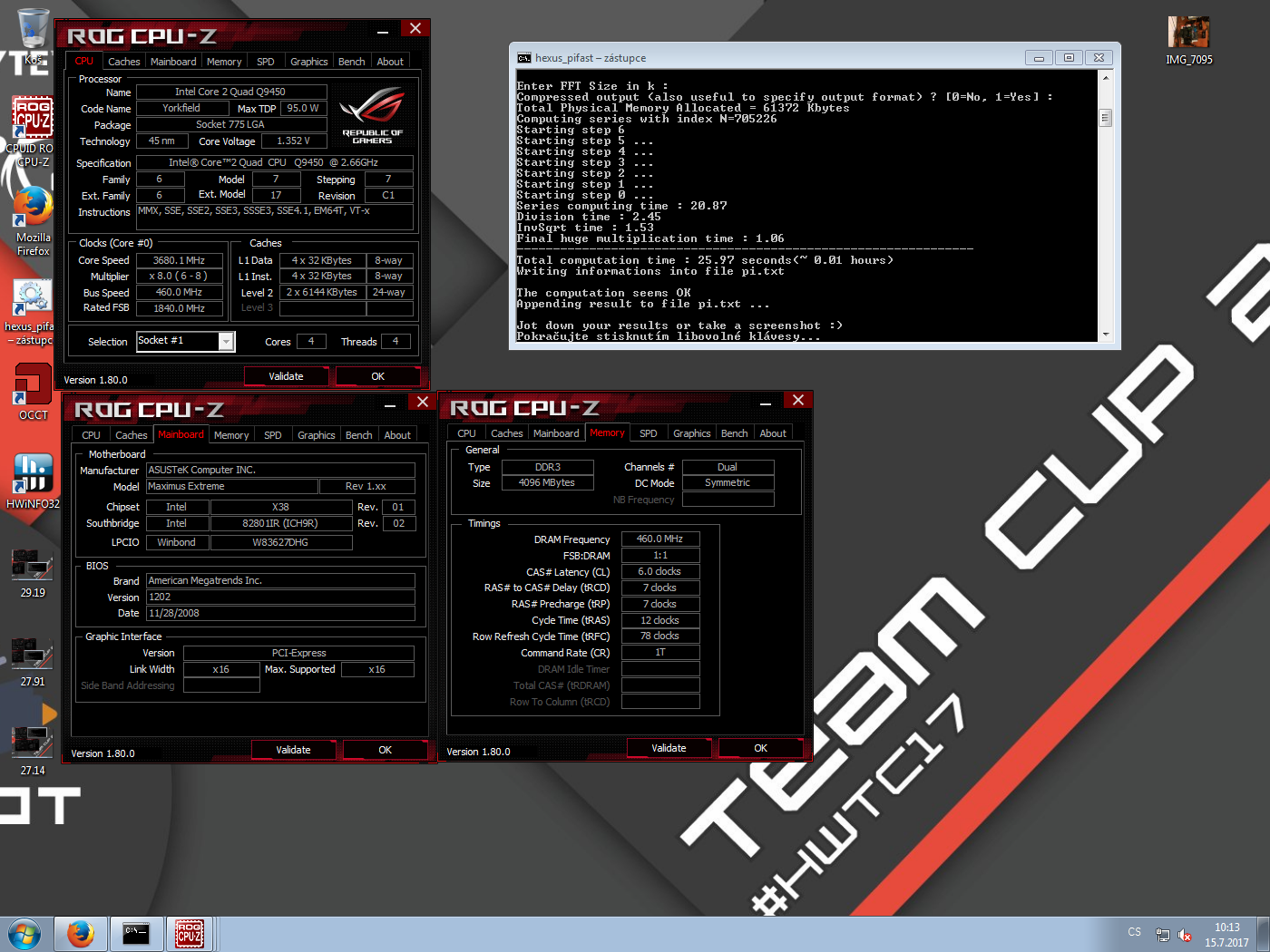Click the BIOS date 11/28/2008 field
This screenshot has width=1270, height=952.
[280, 613]
